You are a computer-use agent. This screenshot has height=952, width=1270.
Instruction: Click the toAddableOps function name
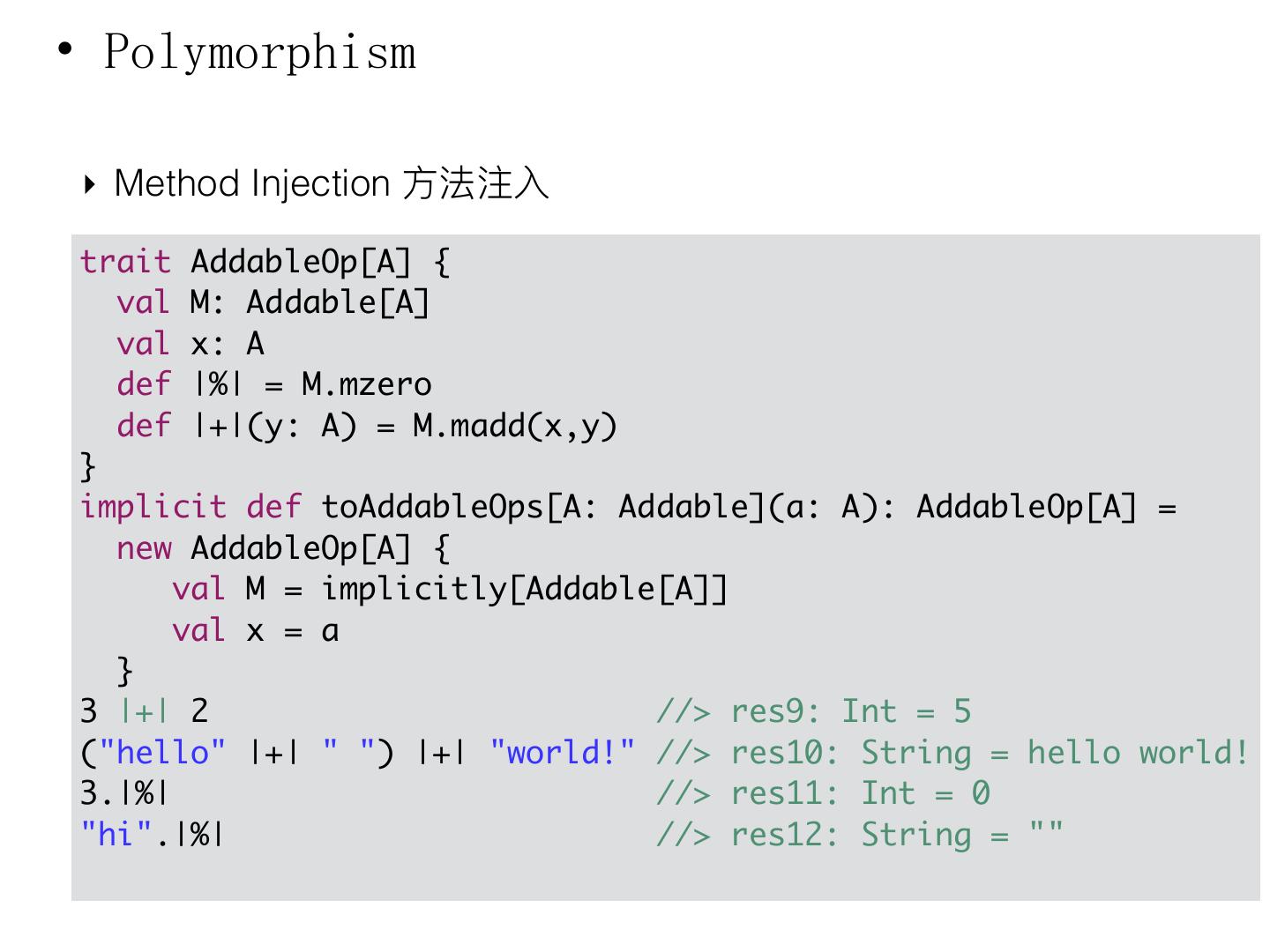pos(432,507)
